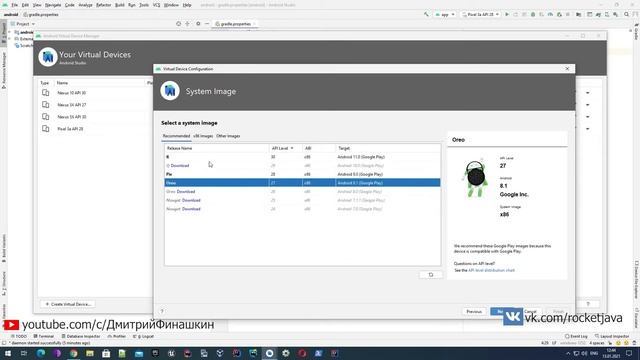Open the TODO tool window

click(x=19, y=336)
